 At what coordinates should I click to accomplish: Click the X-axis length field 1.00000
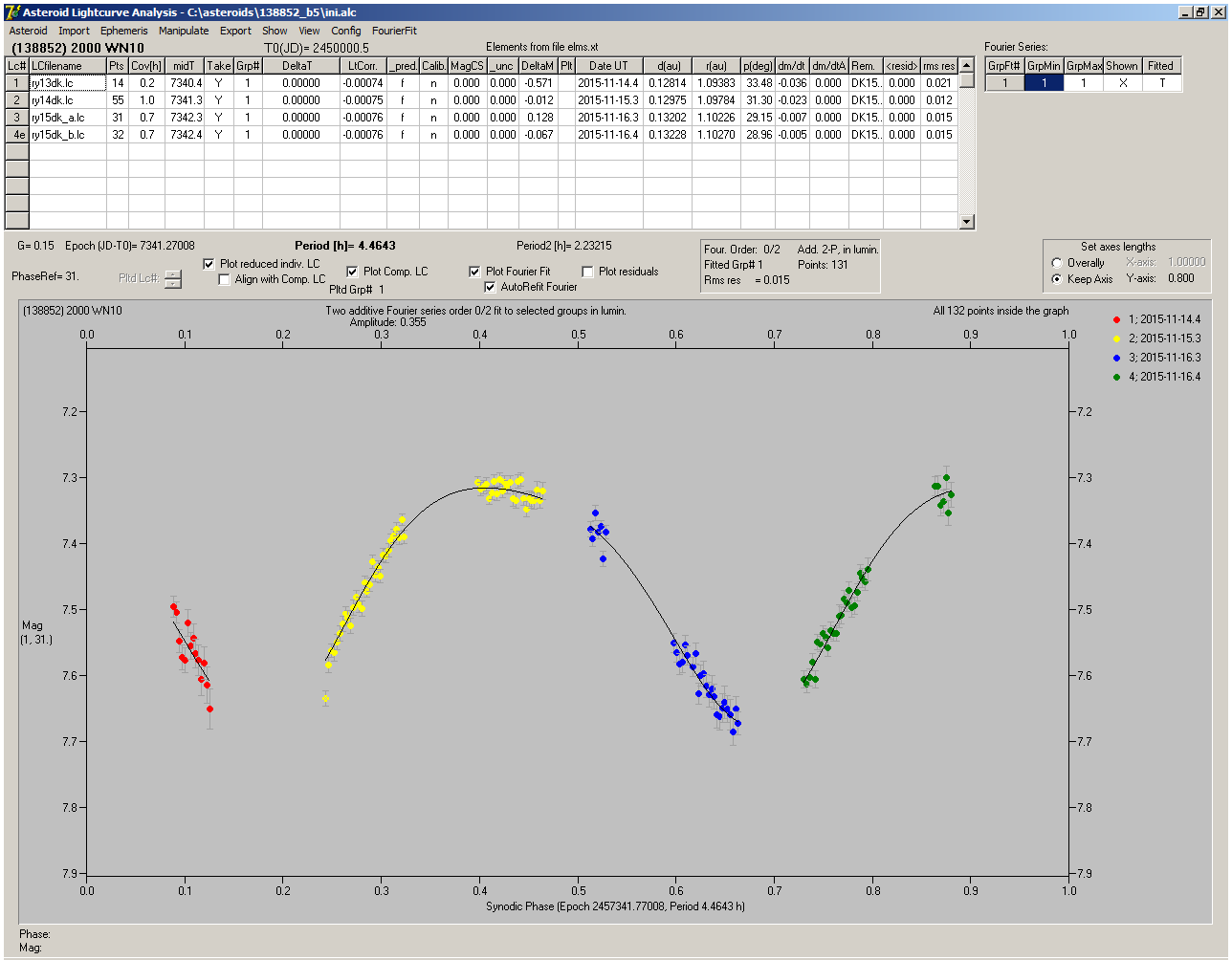click(1186, 262)
